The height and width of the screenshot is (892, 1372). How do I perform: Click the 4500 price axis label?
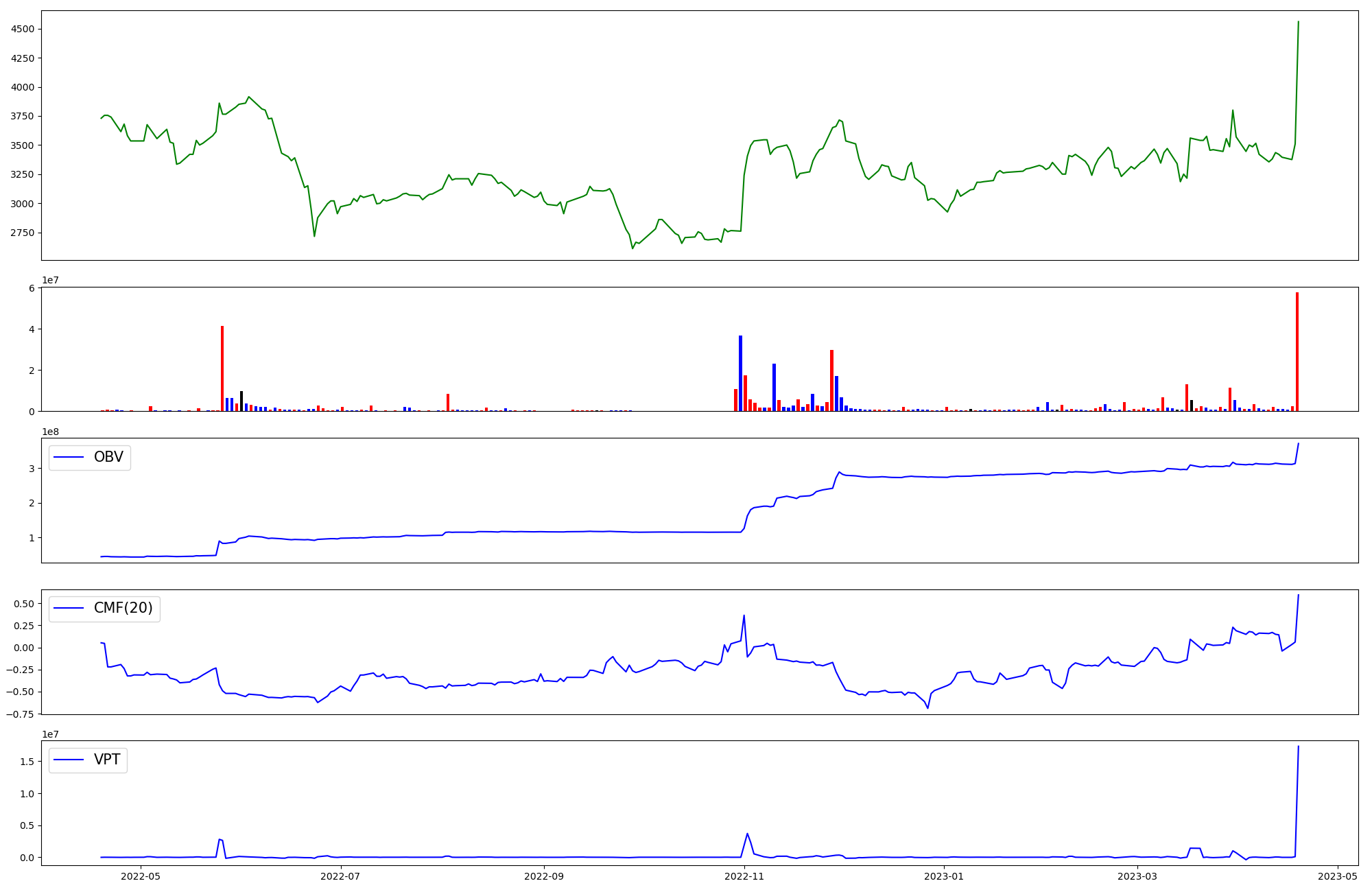pos(23,30)
